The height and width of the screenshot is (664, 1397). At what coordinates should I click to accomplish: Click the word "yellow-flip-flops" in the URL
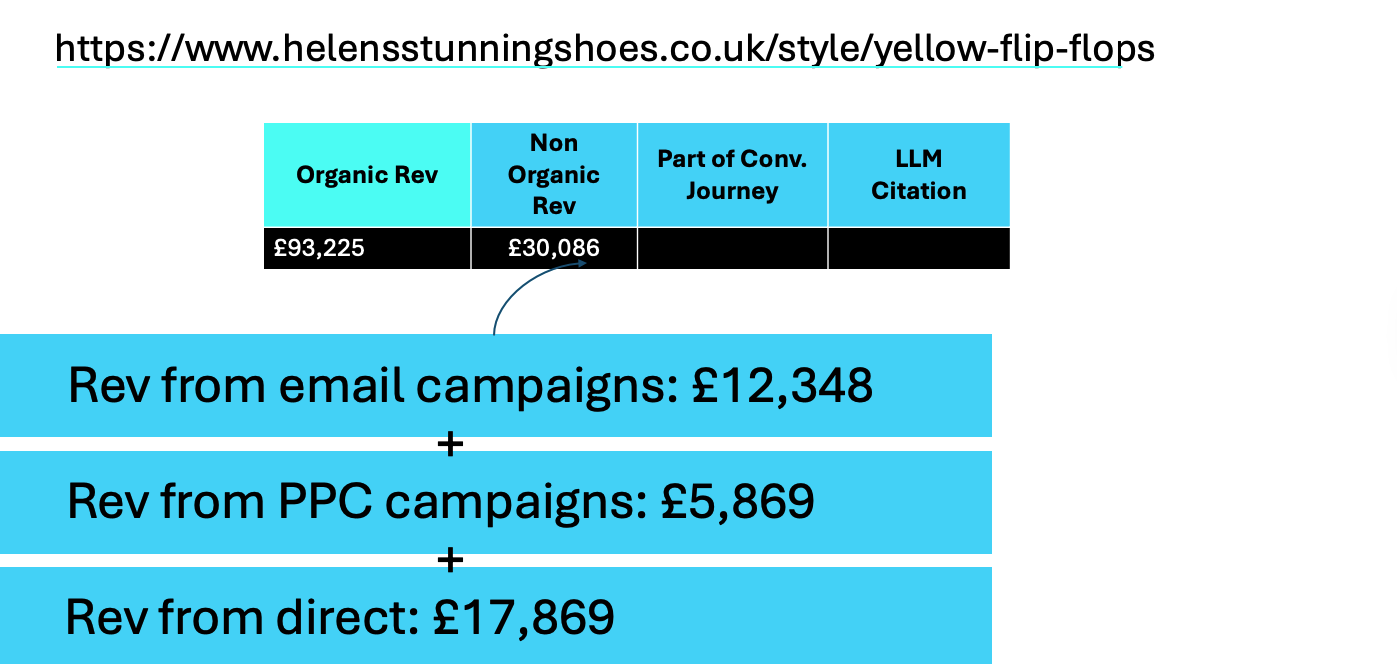click(x=1014, y=47)
